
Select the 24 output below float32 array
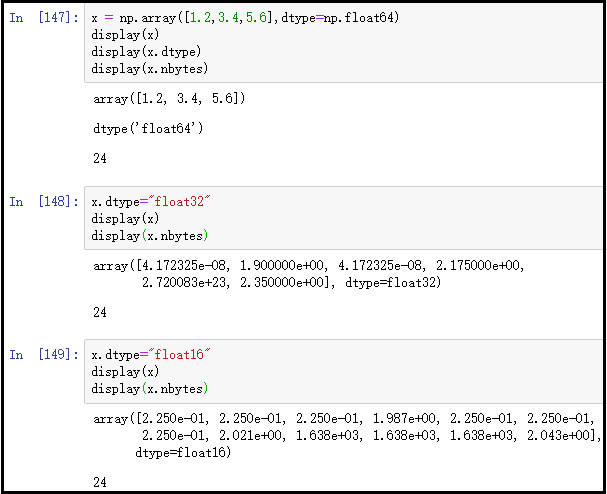pos(100,312)
